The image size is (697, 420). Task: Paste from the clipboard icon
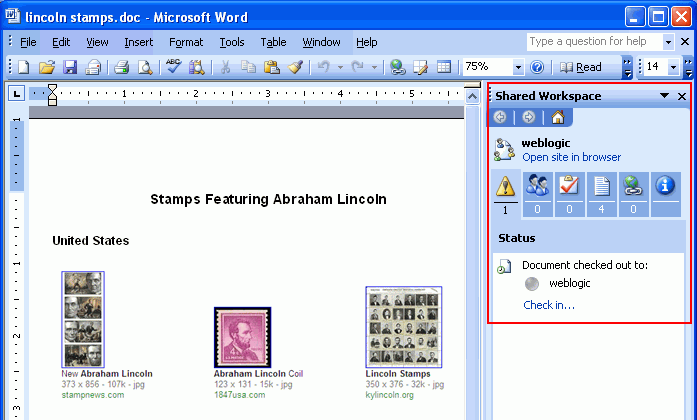click(271, 68)
